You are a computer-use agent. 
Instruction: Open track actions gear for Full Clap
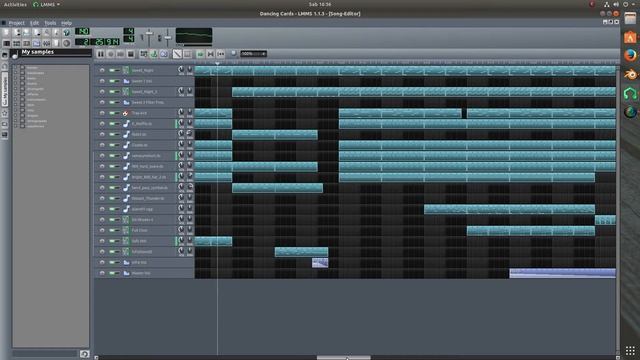(102, 230)
